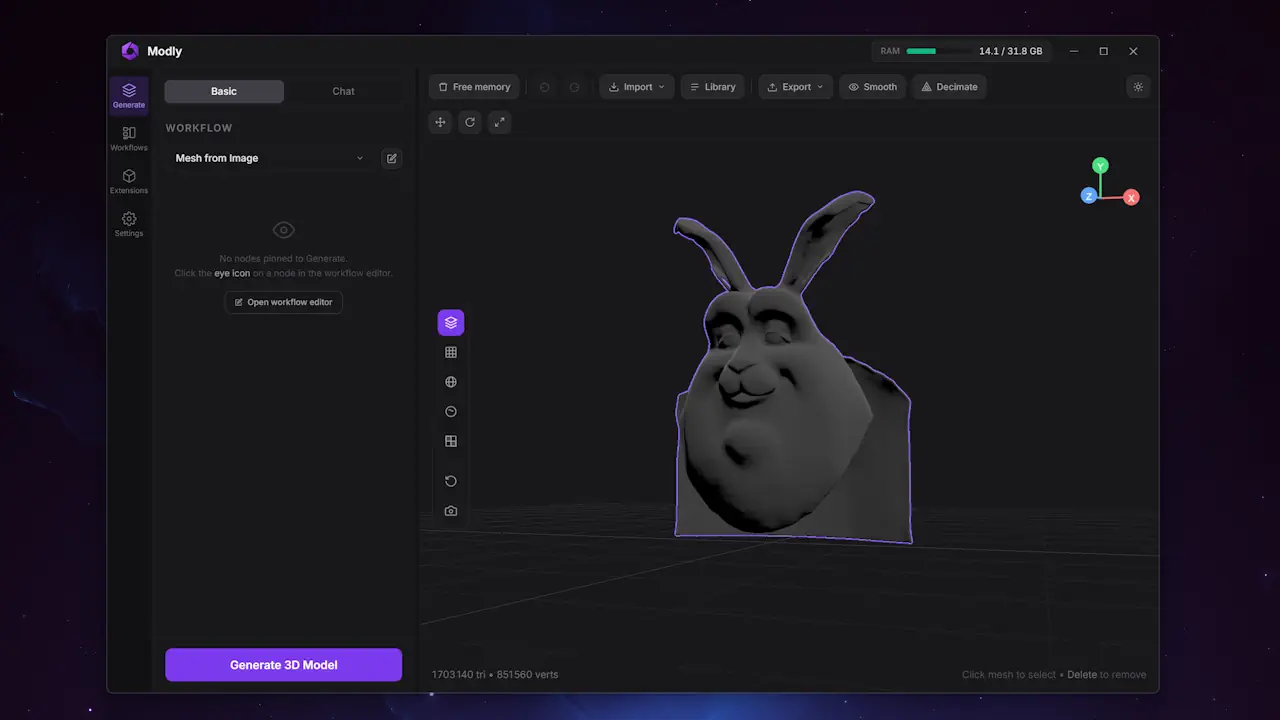The height and width of the screenshot is (720, 1280).
Task: Toggle the four-panel layout icon
Action: tap(451, 441)
